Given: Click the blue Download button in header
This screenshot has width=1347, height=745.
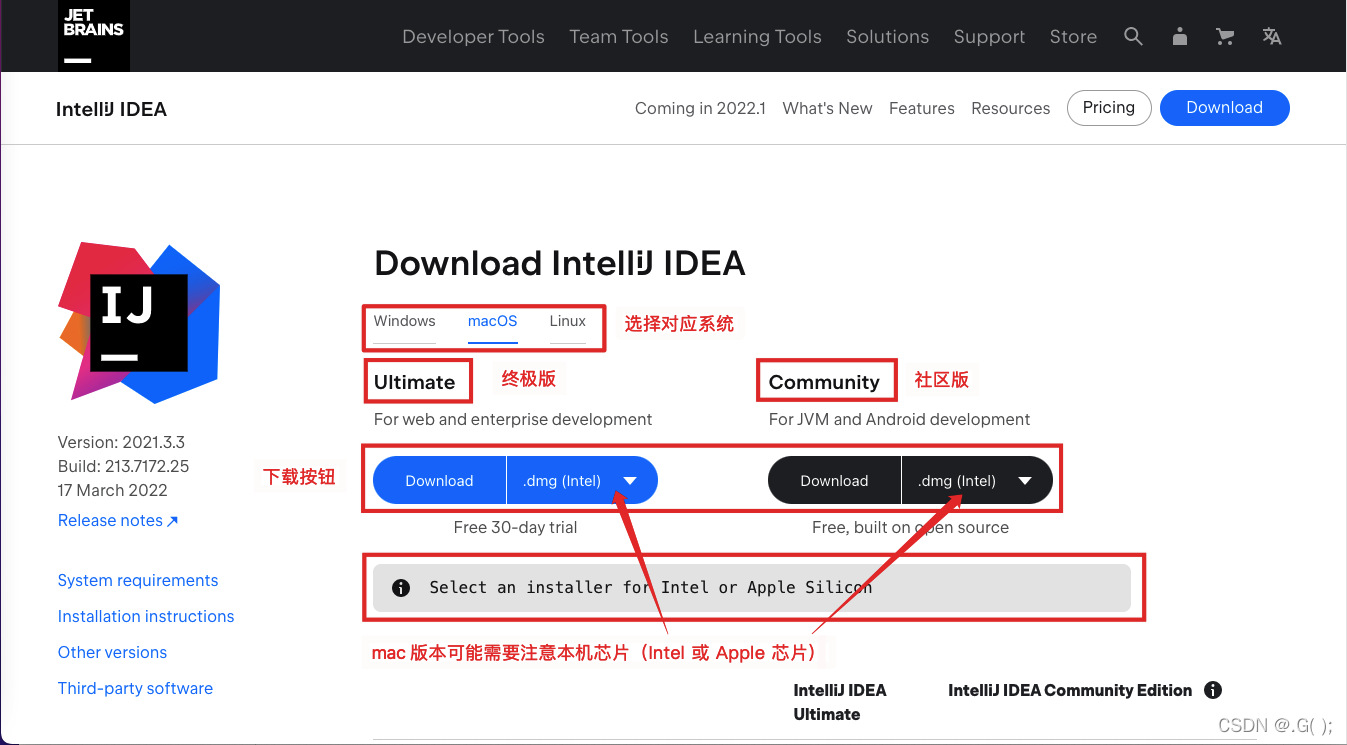Looking at the screenshot, I should tap(1225, 108).
